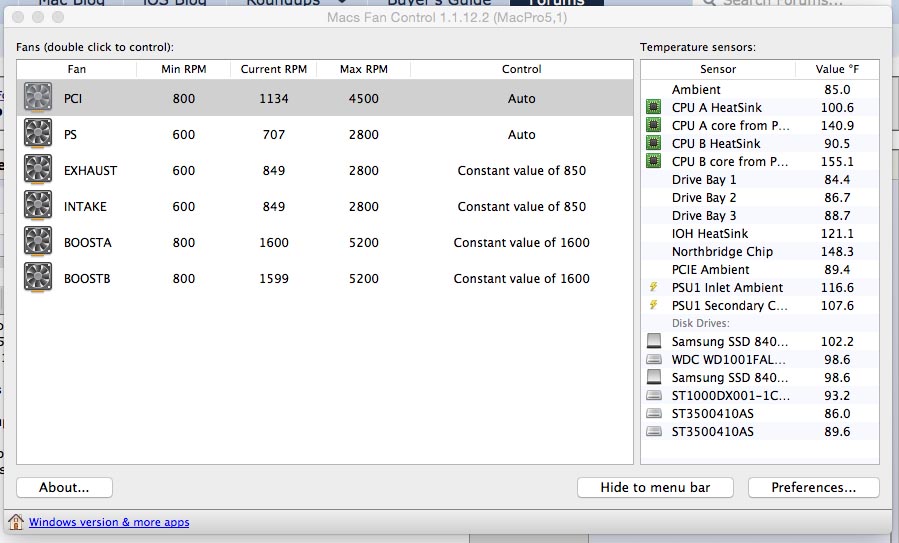The image size is (899, 543).
Task: Select the Ambient sensor row
Action: point(760,89)
